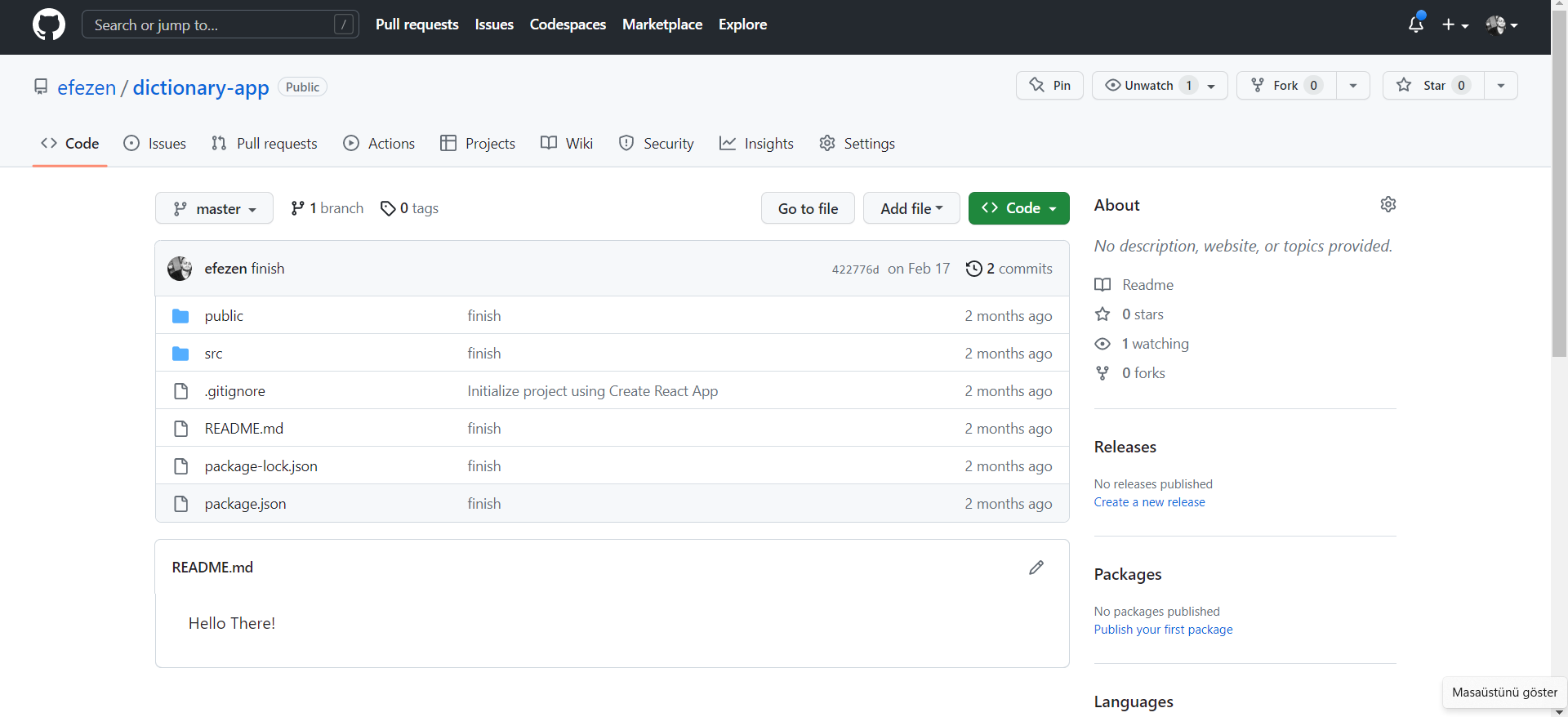Open the About section gear settings
Viewport: 1568px width, 717px height.
[x=1388, y=204]
